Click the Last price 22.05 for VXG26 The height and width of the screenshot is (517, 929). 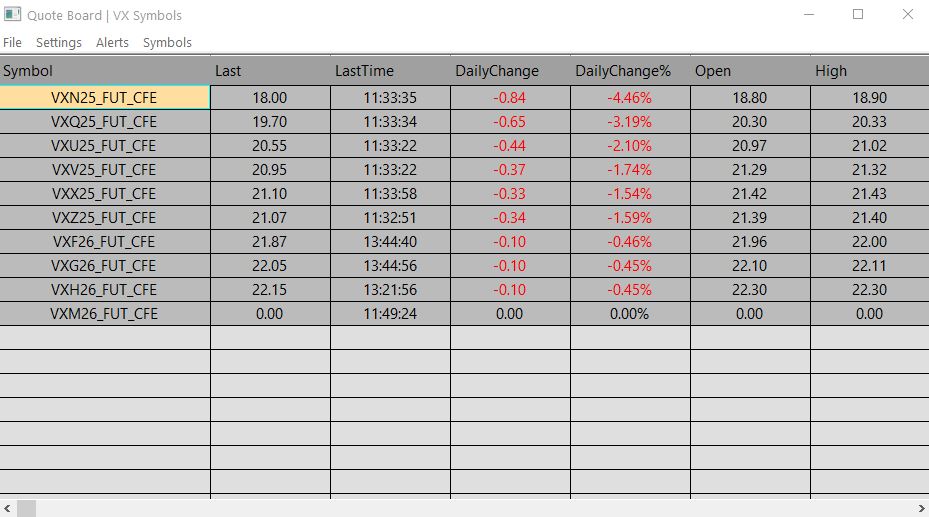[x=270, y=266]
